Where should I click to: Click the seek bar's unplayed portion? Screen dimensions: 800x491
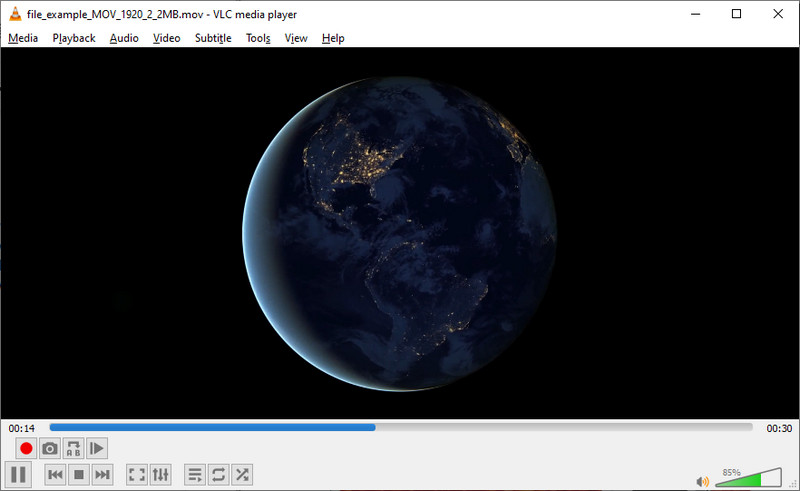click(x=560, y=427)
